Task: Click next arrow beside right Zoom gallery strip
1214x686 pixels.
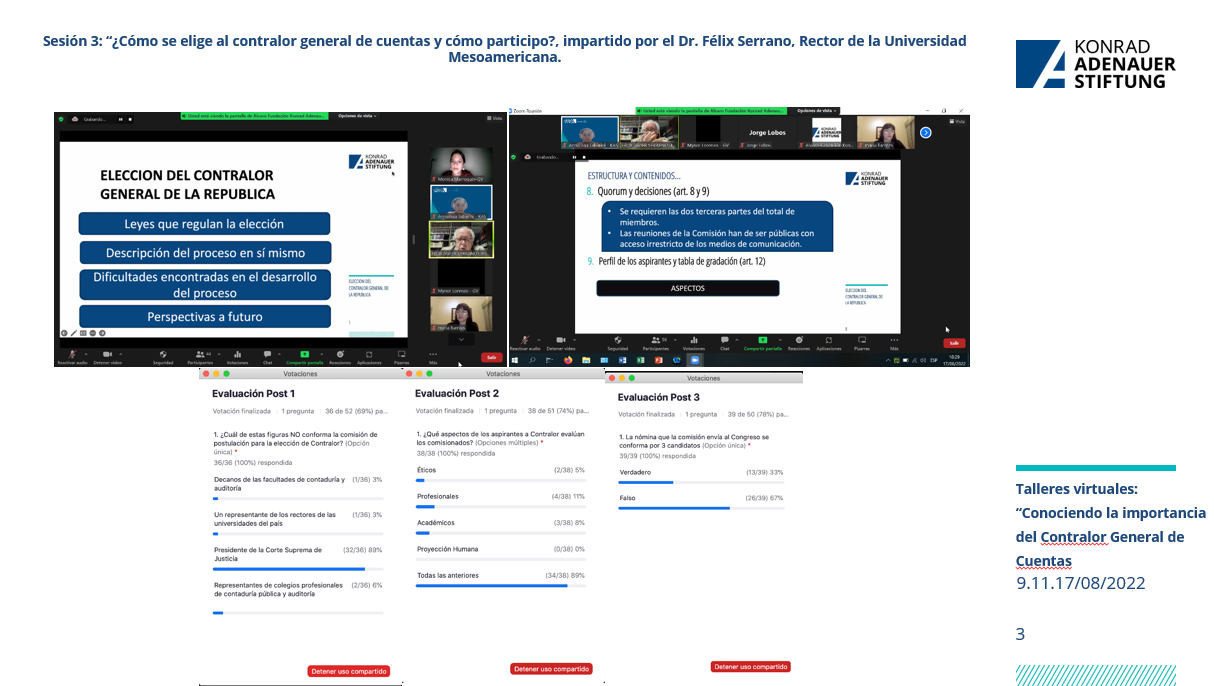Action: tap(925, 132)
